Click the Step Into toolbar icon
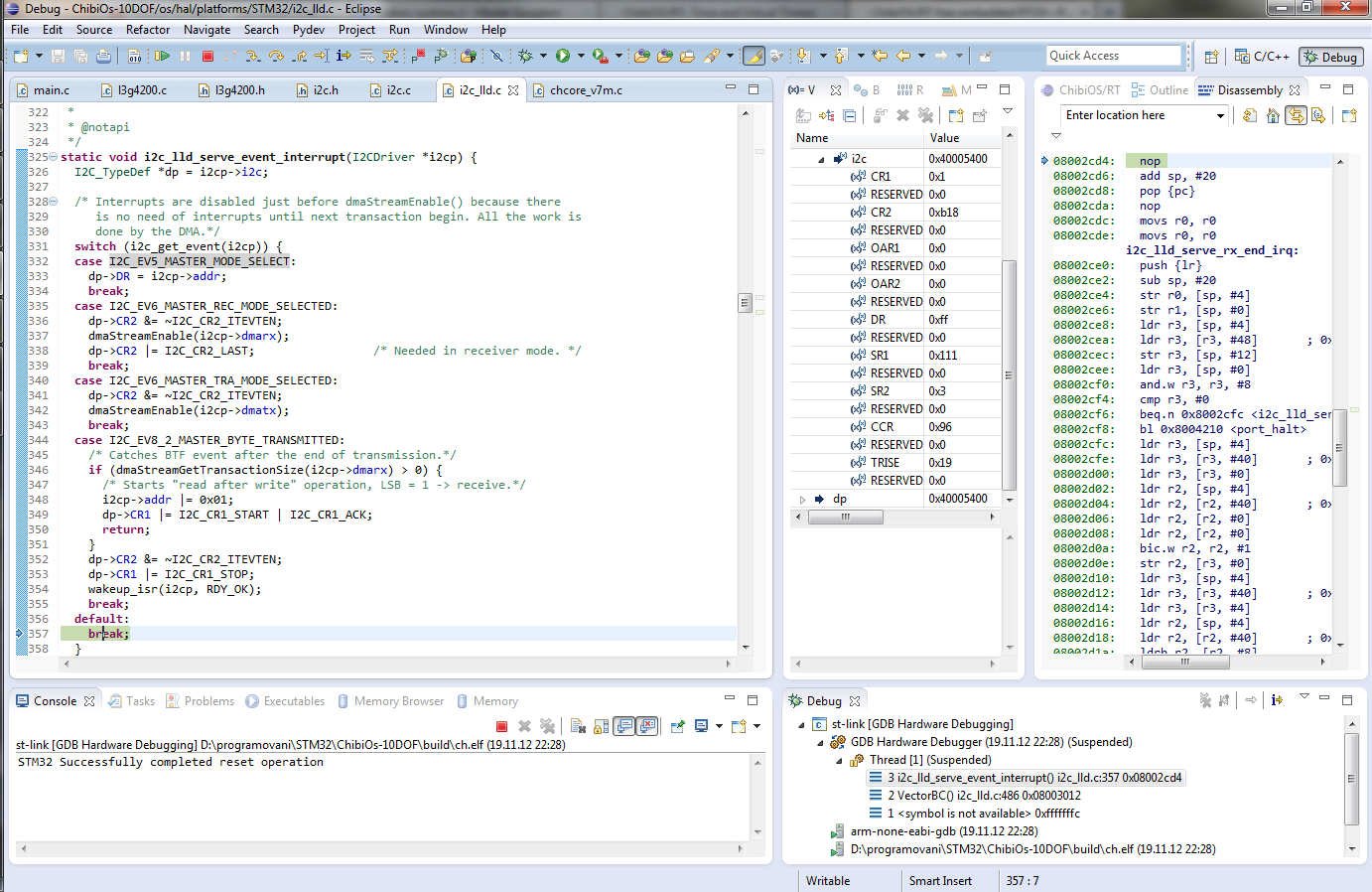Screen dimensions: 1372x892 (x=254, y=57)
